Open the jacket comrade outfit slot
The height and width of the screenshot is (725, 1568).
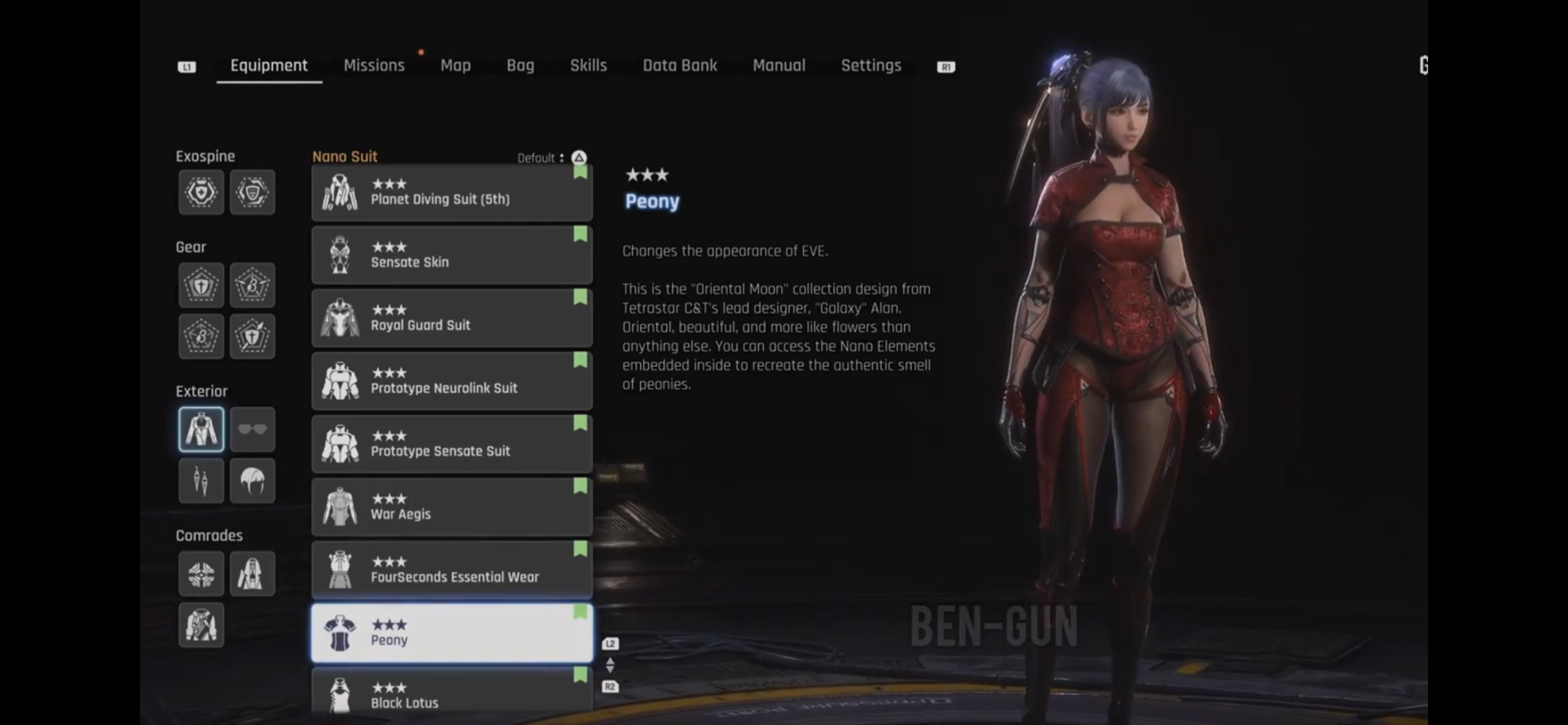201,625
